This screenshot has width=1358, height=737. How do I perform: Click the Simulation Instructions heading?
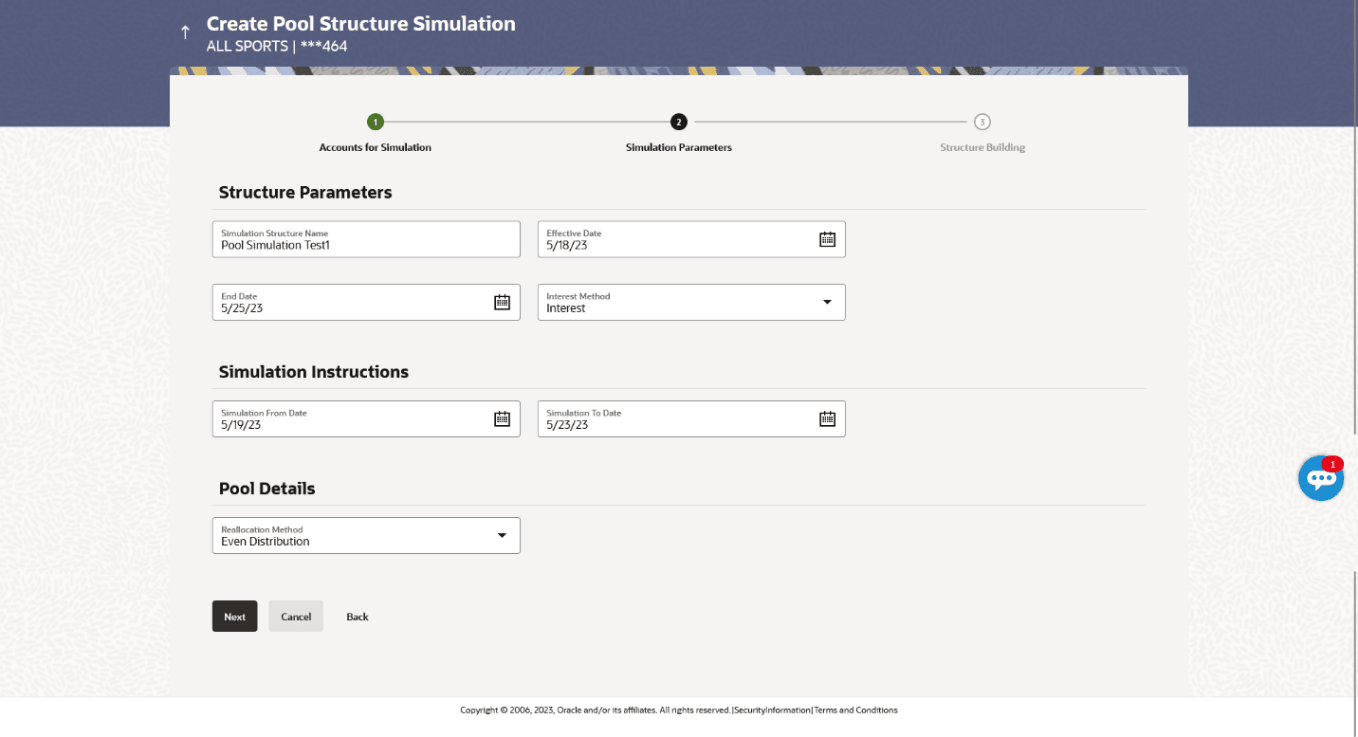point(314,371)
